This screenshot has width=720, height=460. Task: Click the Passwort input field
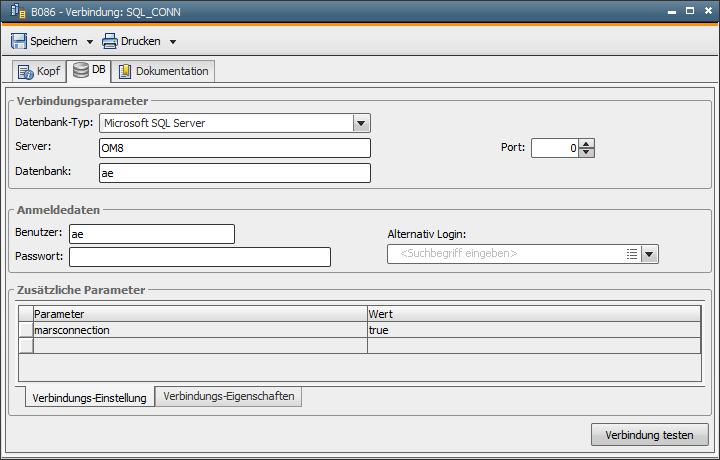coord(199,258)
